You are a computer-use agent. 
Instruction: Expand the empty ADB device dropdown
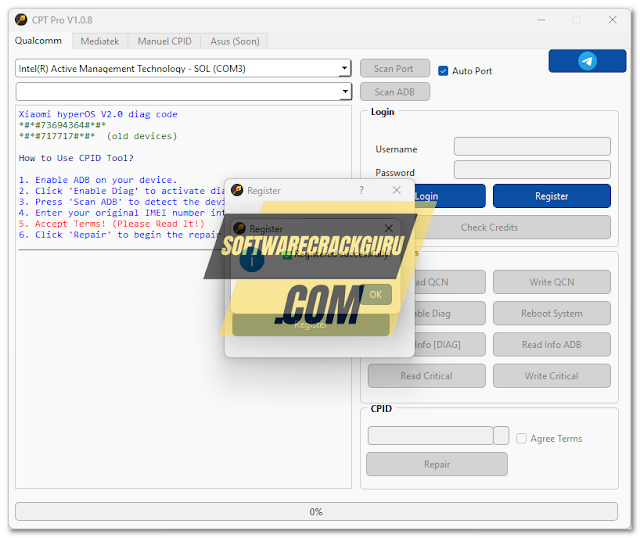(345, 91)
